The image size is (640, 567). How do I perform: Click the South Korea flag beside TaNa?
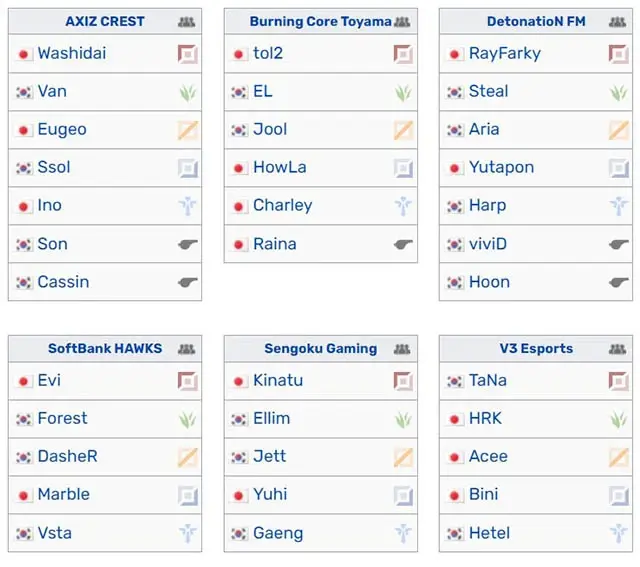point(455,381)
